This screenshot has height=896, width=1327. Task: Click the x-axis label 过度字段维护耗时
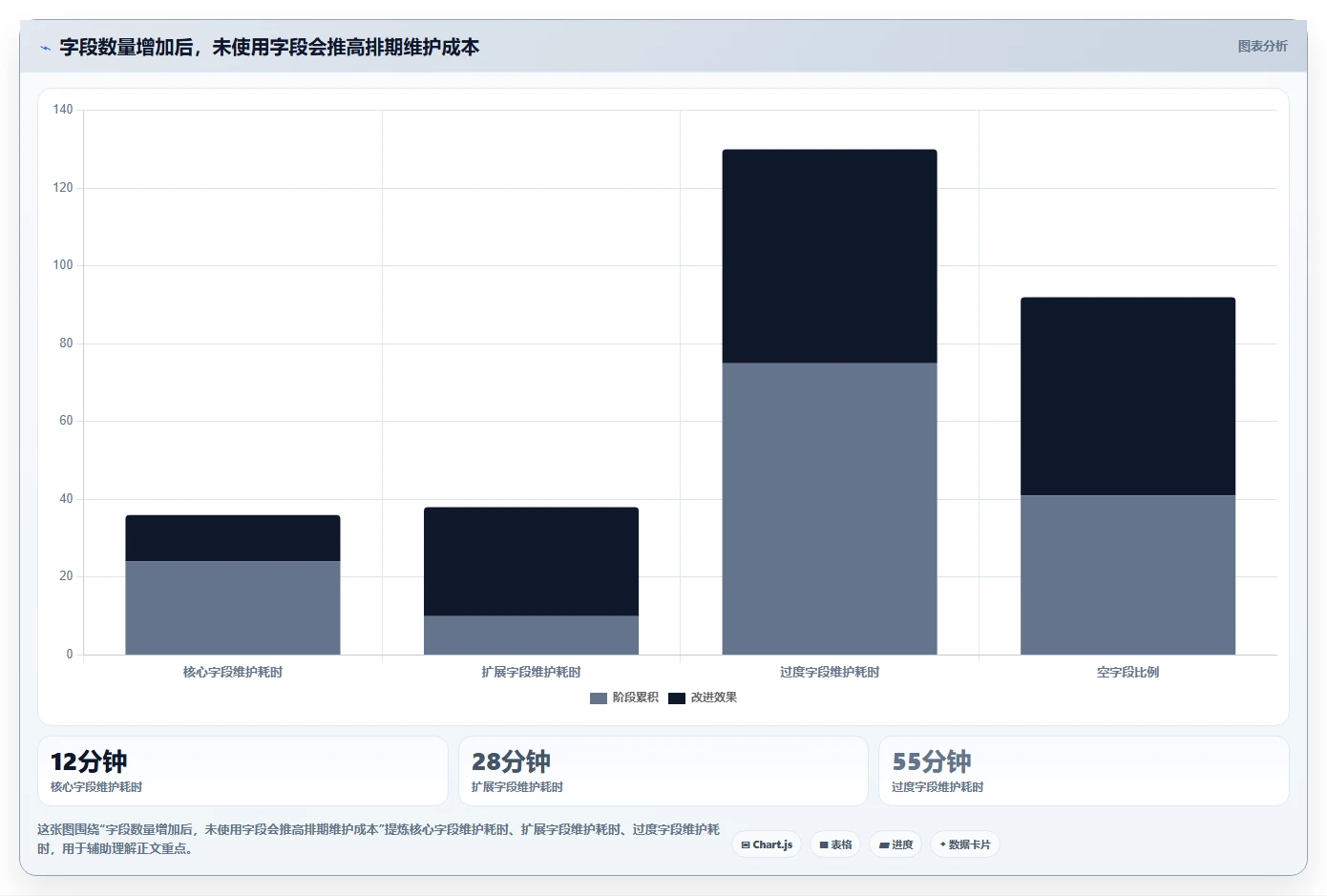(830, 672)
